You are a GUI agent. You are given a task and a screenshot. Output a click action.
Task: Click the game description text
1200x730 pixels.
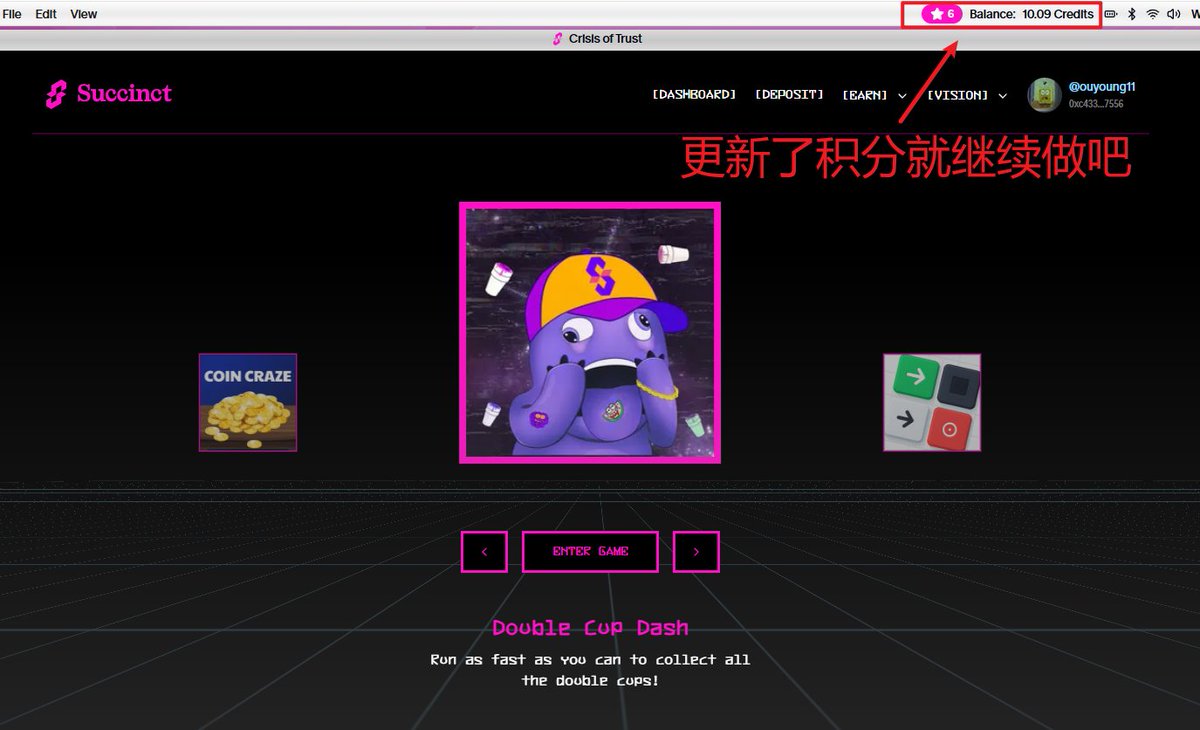coord(590,670)
